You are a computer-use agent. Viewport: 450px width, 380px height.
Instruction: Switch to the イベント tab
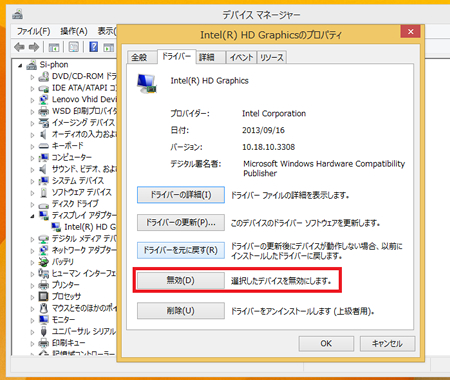pos(241,57)
